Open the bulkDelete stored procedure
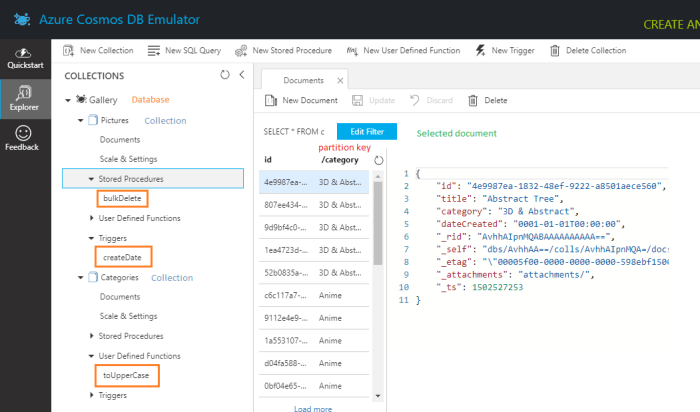Image resolution: width=700 pixels, height=412 pixels. [x=124, y=198]
